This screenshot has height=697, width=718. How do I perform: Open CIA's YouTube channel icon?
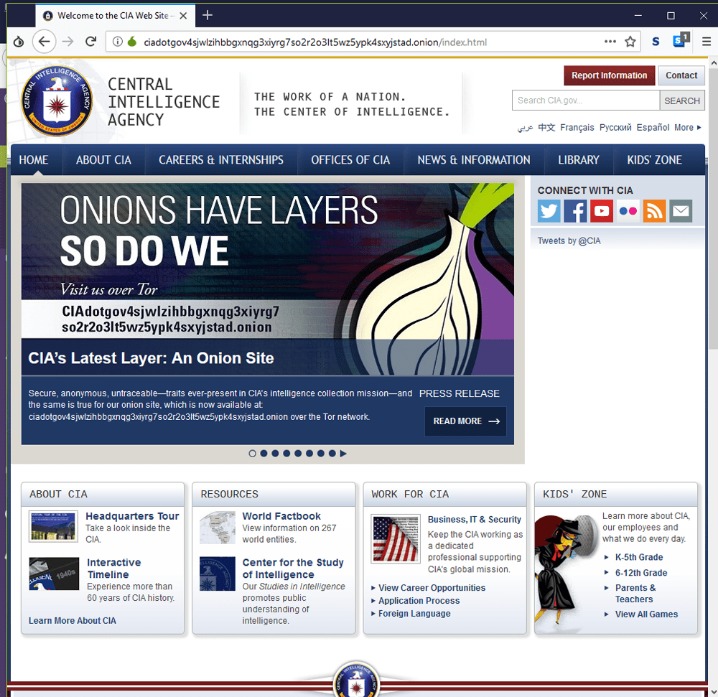[602, 211]
